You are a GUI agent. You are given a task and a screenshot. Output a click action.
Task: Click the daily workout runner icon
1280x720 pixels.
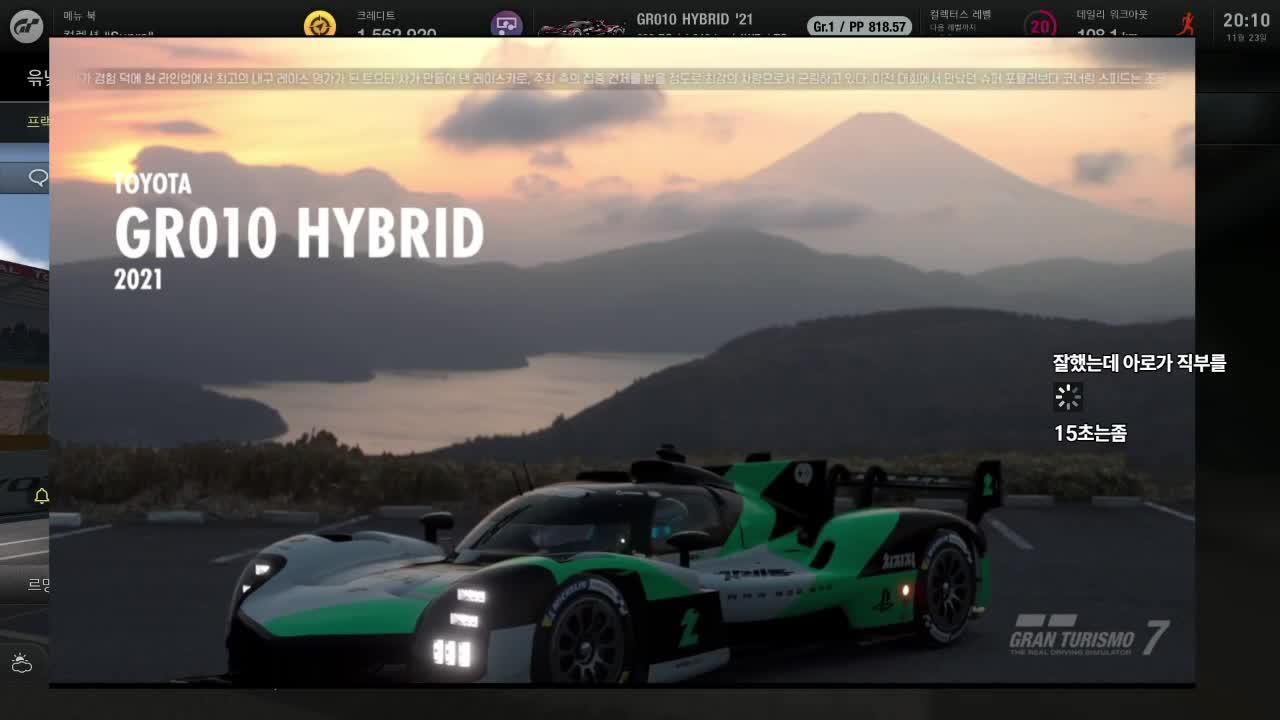pos(1186,24)
